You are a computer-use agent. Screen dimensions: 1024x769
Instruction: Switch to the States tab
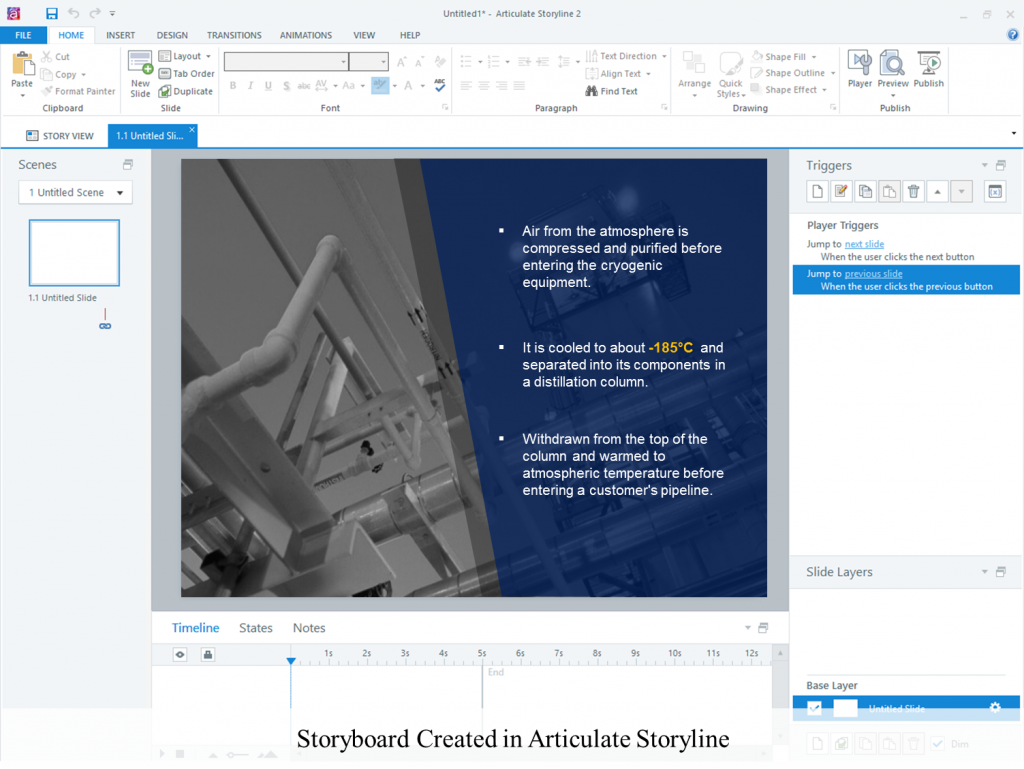[255, 628]
